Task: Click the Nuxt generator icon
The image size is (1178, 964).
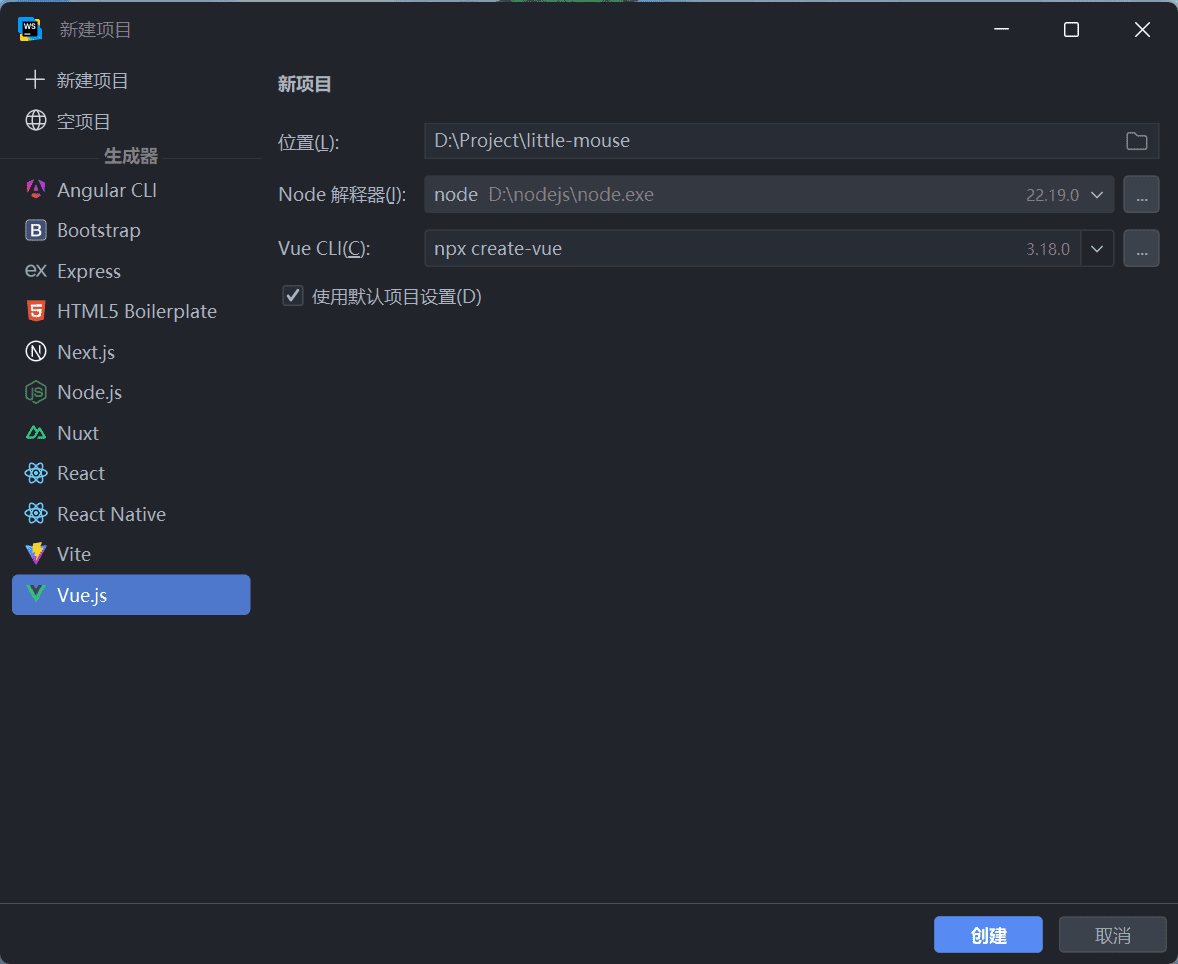Action: click(36, 433)
